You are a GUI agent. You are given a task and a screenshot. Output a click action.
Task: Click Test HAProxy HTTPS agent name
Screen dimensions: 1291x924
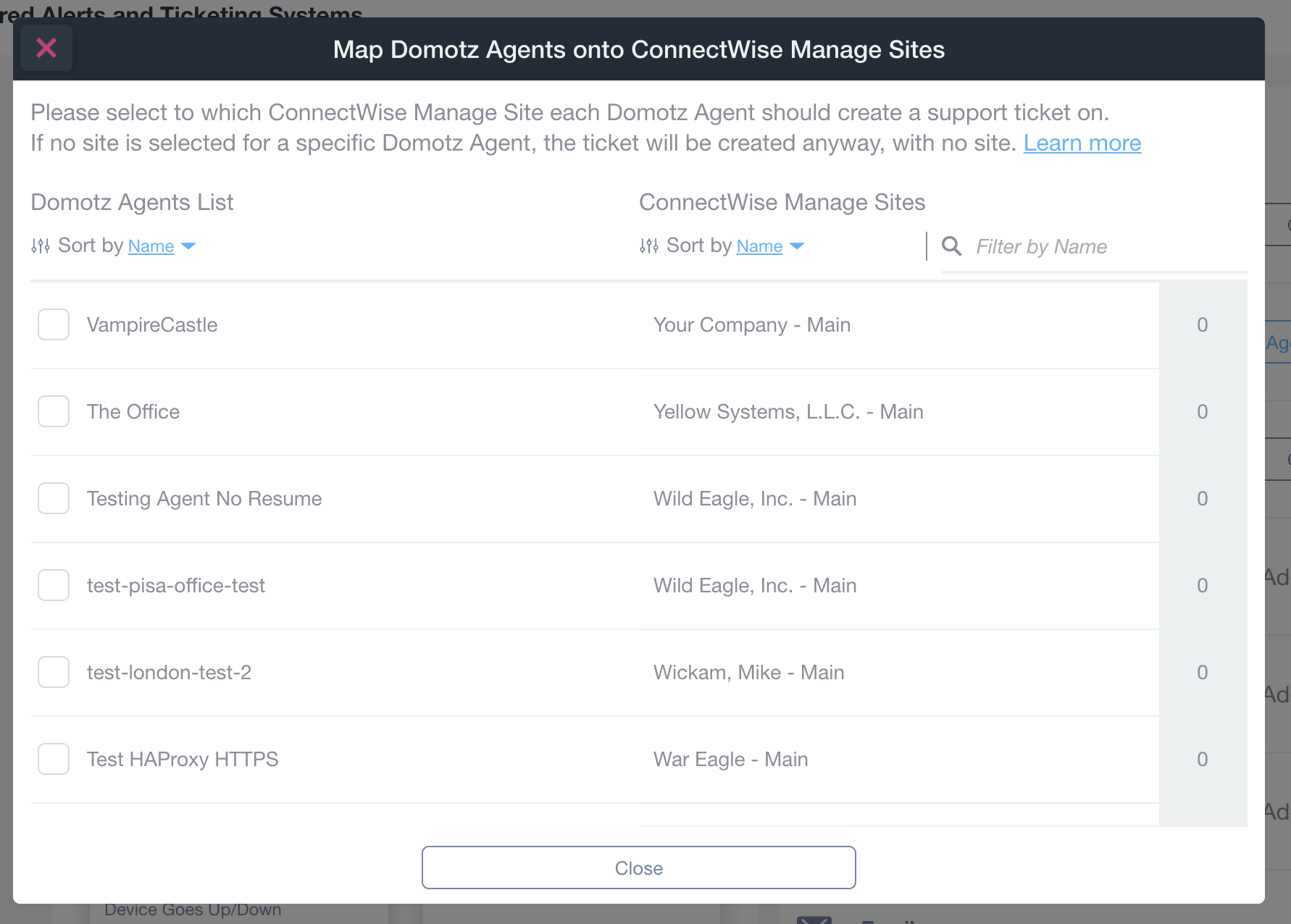tap(183, 759)
